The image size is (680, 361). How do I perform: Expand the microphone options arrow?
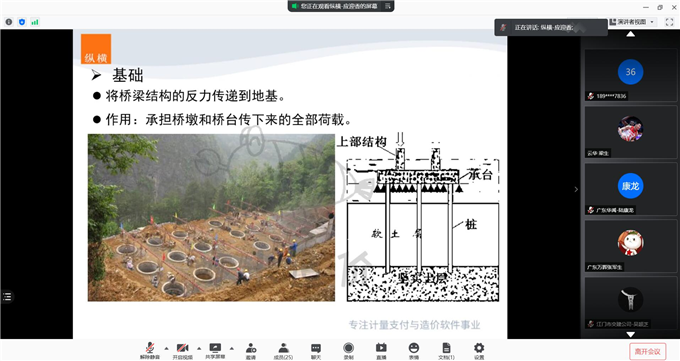166,348
